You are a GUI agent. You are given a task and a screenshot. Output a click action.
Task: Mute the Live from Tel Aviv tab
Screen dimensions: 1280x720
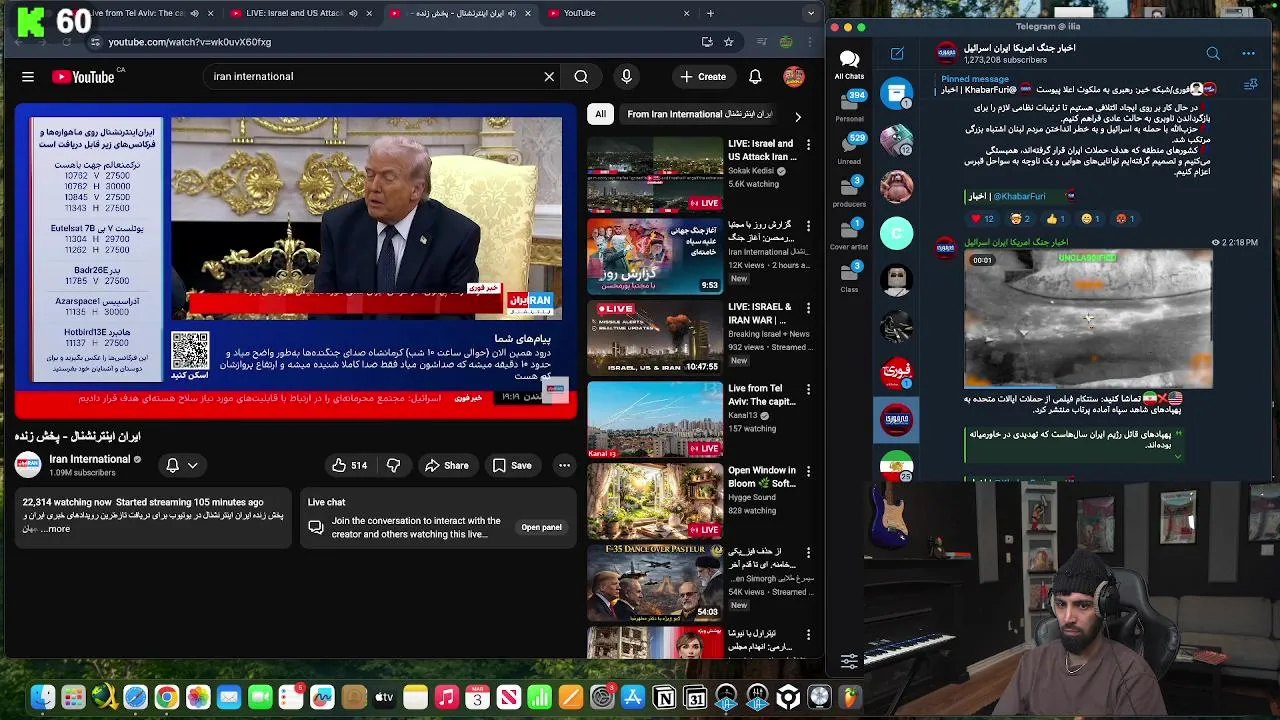pyautogui.click(x=195, y=13)
